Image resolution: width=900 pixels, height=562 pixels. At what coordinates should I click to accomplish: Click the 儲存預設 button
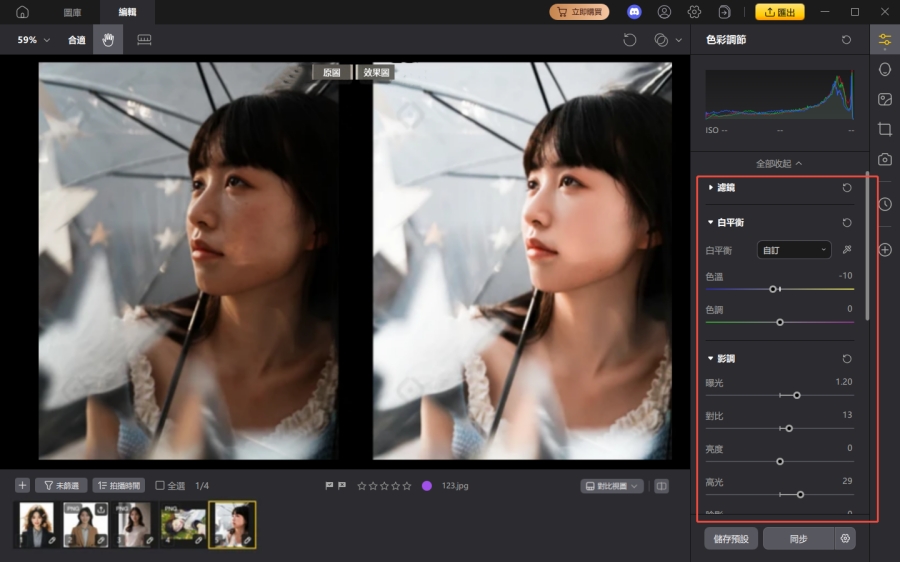(x=731, y=539)
